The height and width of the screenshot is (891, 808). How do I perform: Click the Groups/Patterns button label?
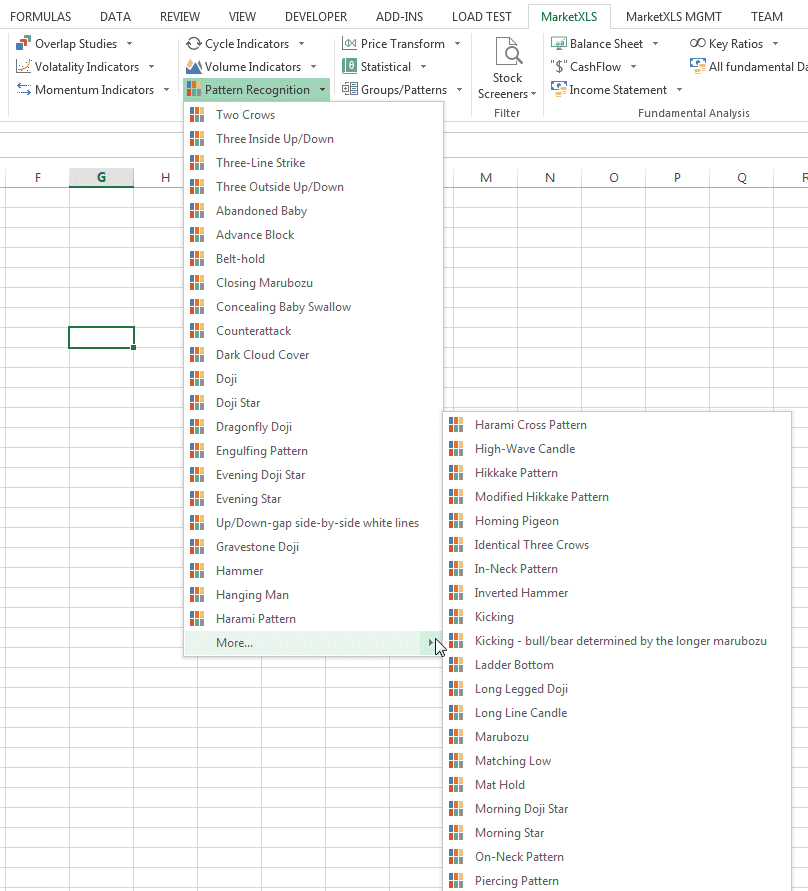click(x=404, y=90)
